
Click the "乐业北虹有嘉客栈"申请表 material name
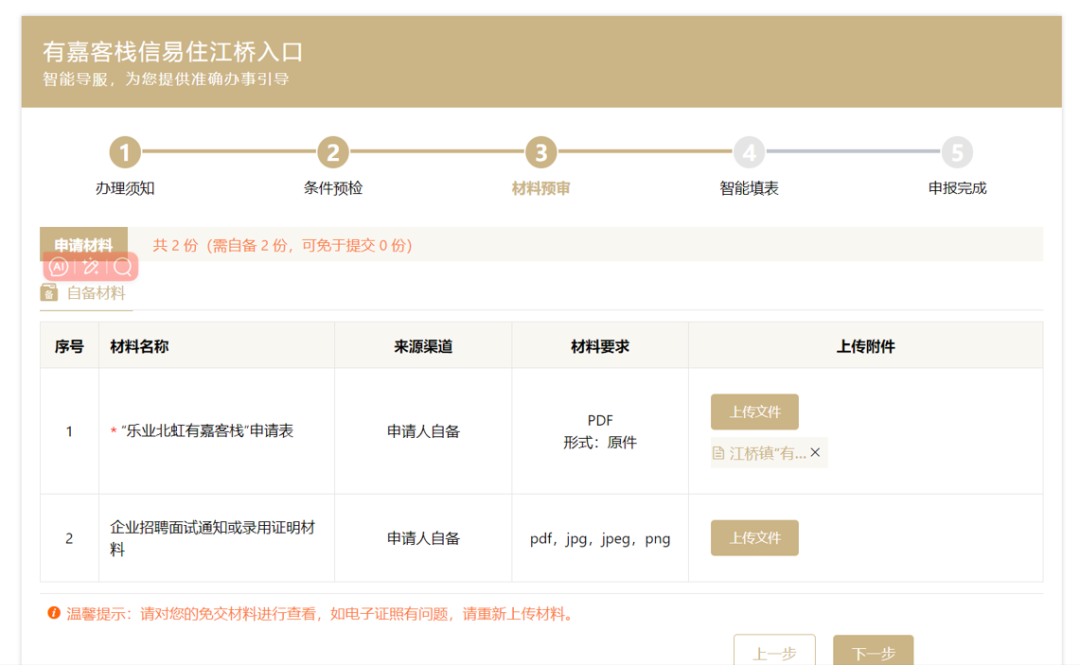207,431
